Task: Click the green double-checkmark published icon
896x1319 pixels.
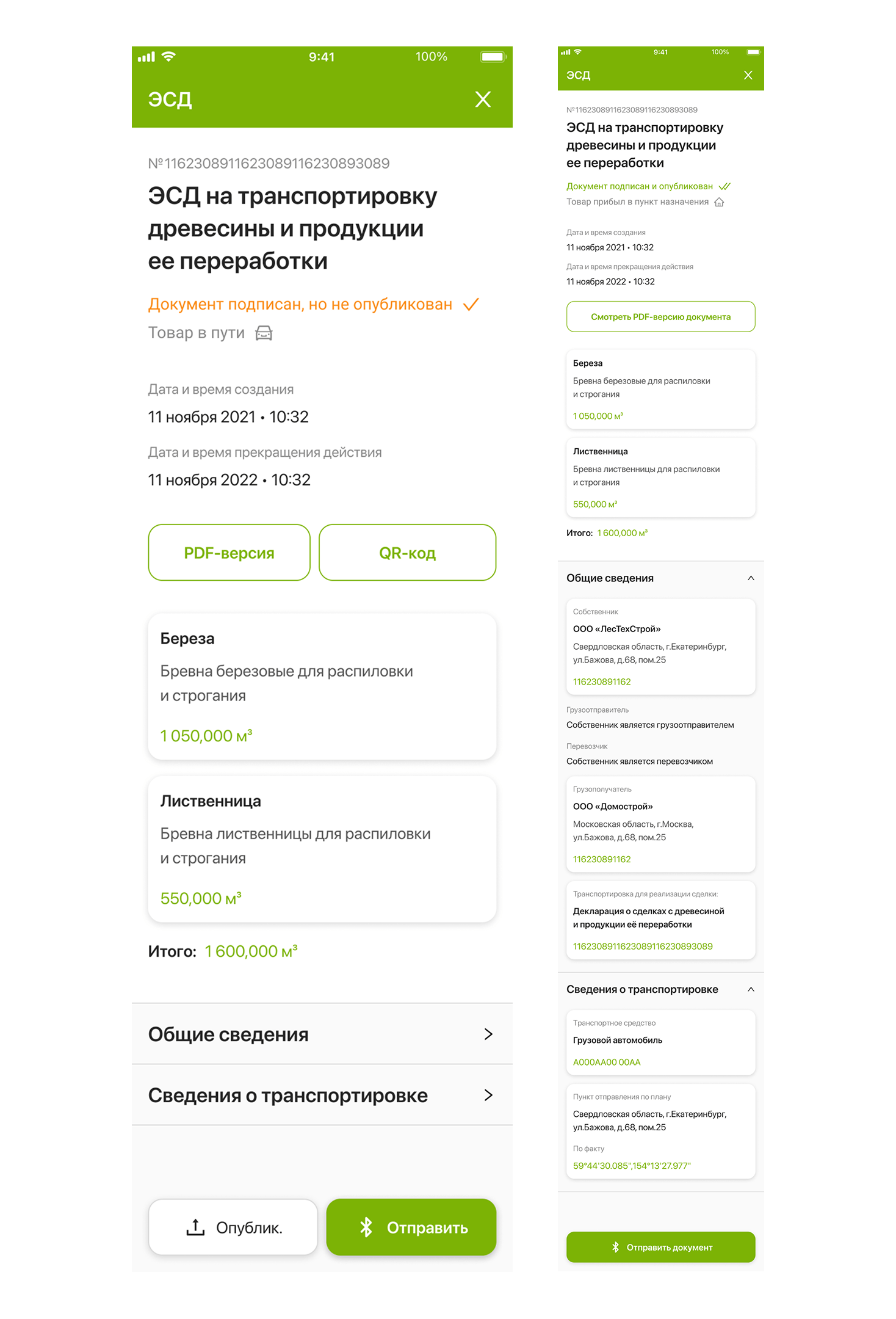Action: pyautogui.click(x=724, y=186)
